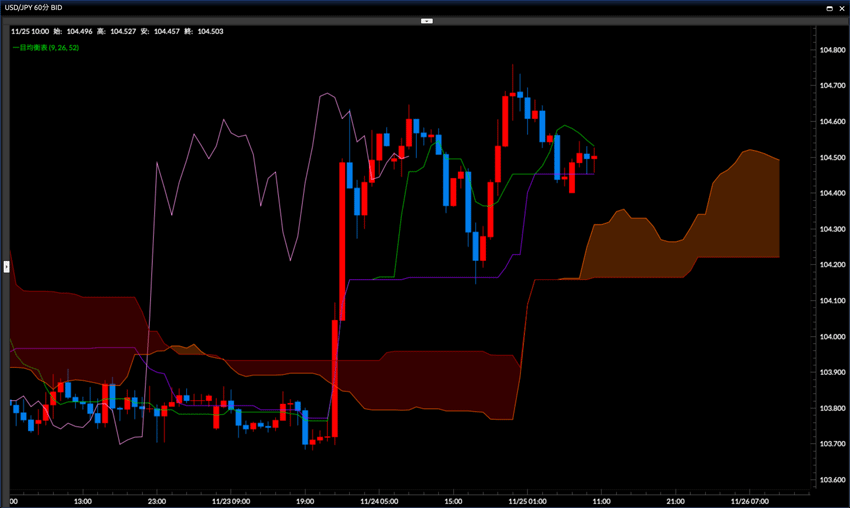Click the 104.000 price axis label
The image size is (850, 508).
tap(832, 336)
